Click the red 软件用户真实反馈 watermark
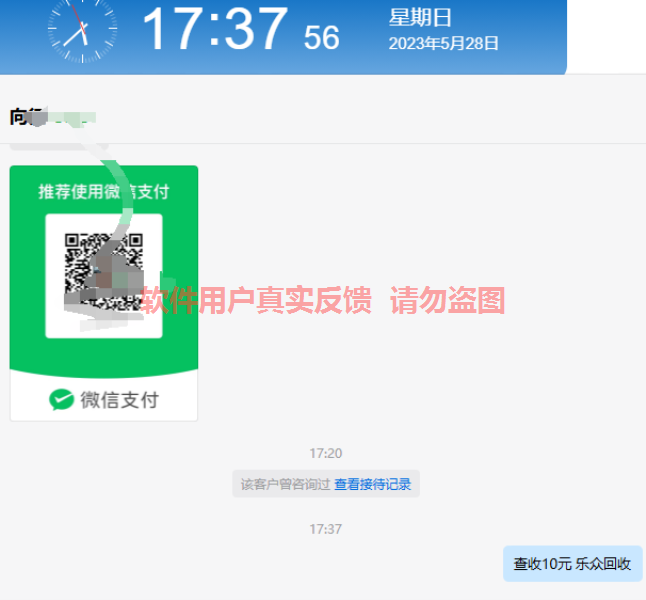The image size is (646, 600). [x=256, y=300]
